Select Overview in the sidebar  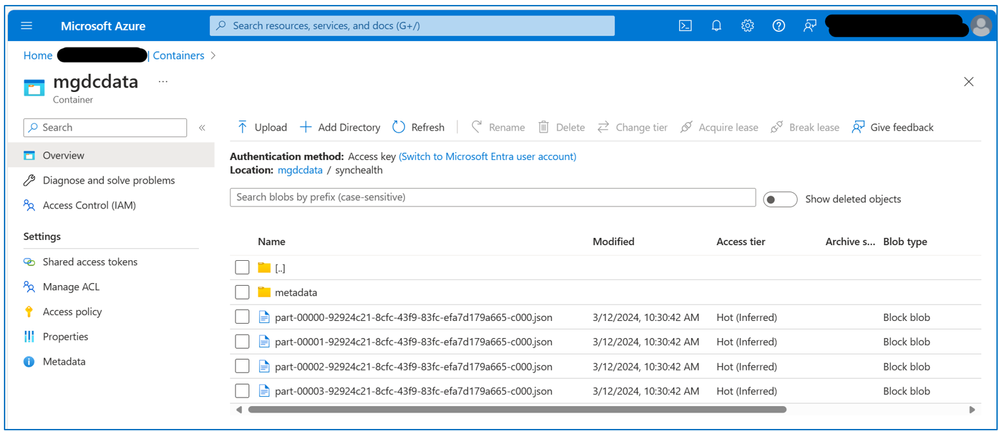point(111,155)
